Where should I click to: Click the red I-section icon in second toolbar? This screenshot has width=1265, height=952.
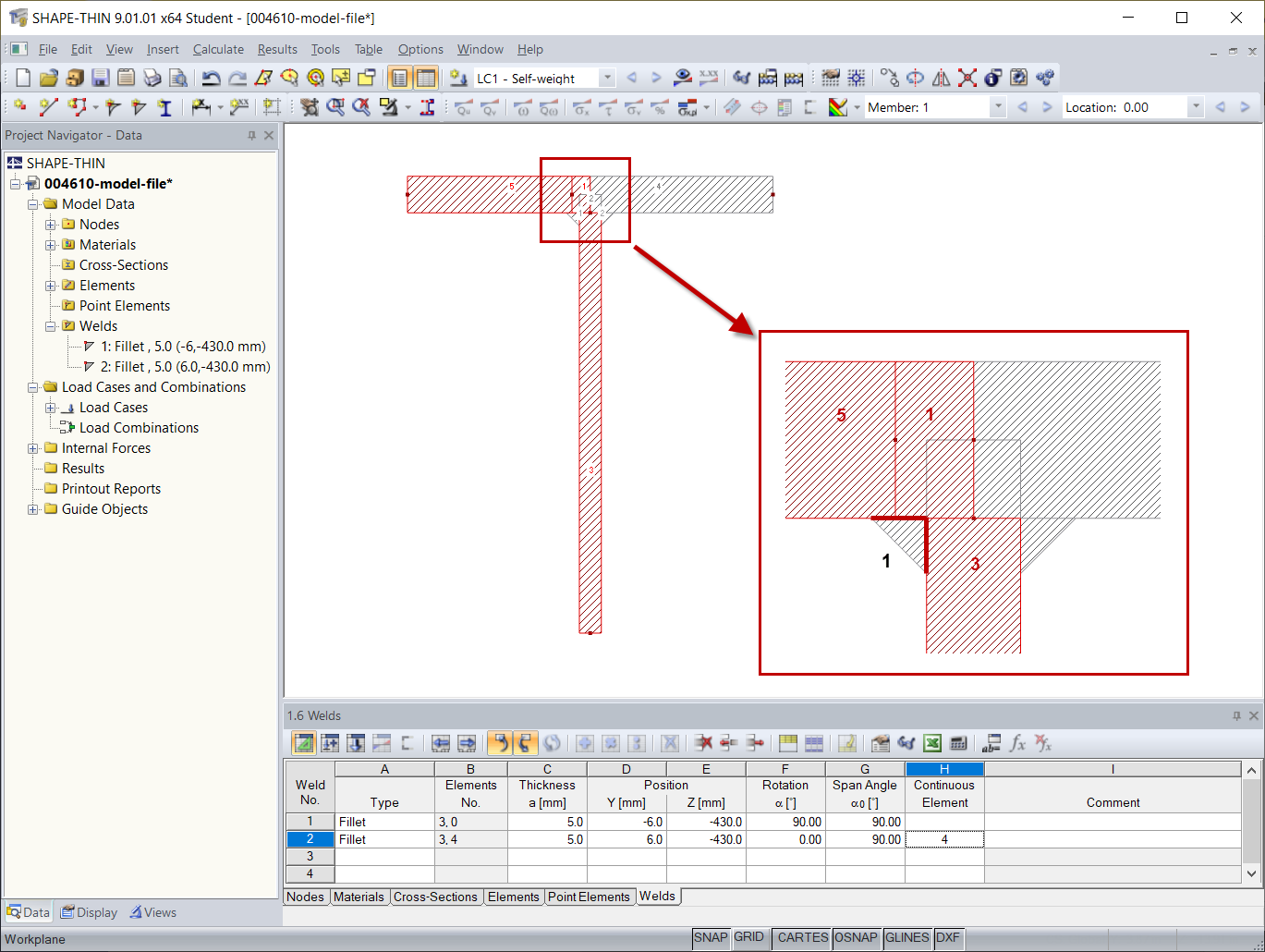click(x=427, y=107)
